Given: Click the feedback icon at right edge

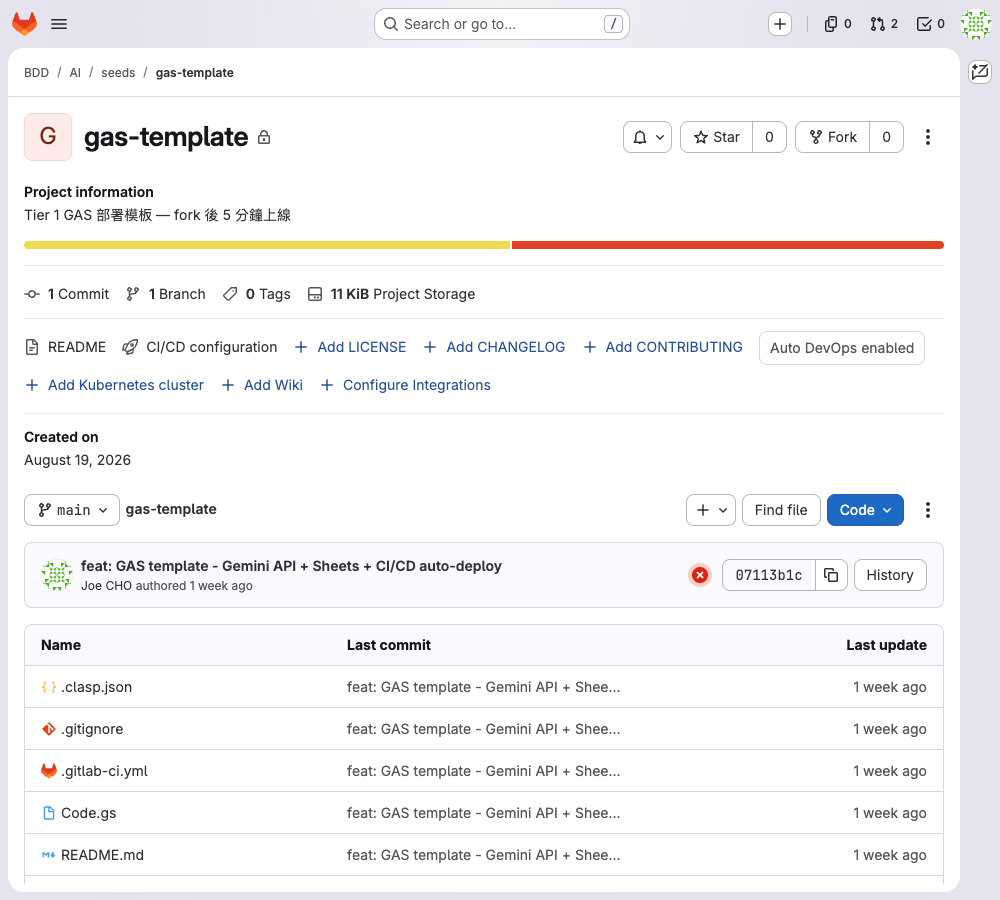Looking at the screenshot, I should tap(980, 71).
